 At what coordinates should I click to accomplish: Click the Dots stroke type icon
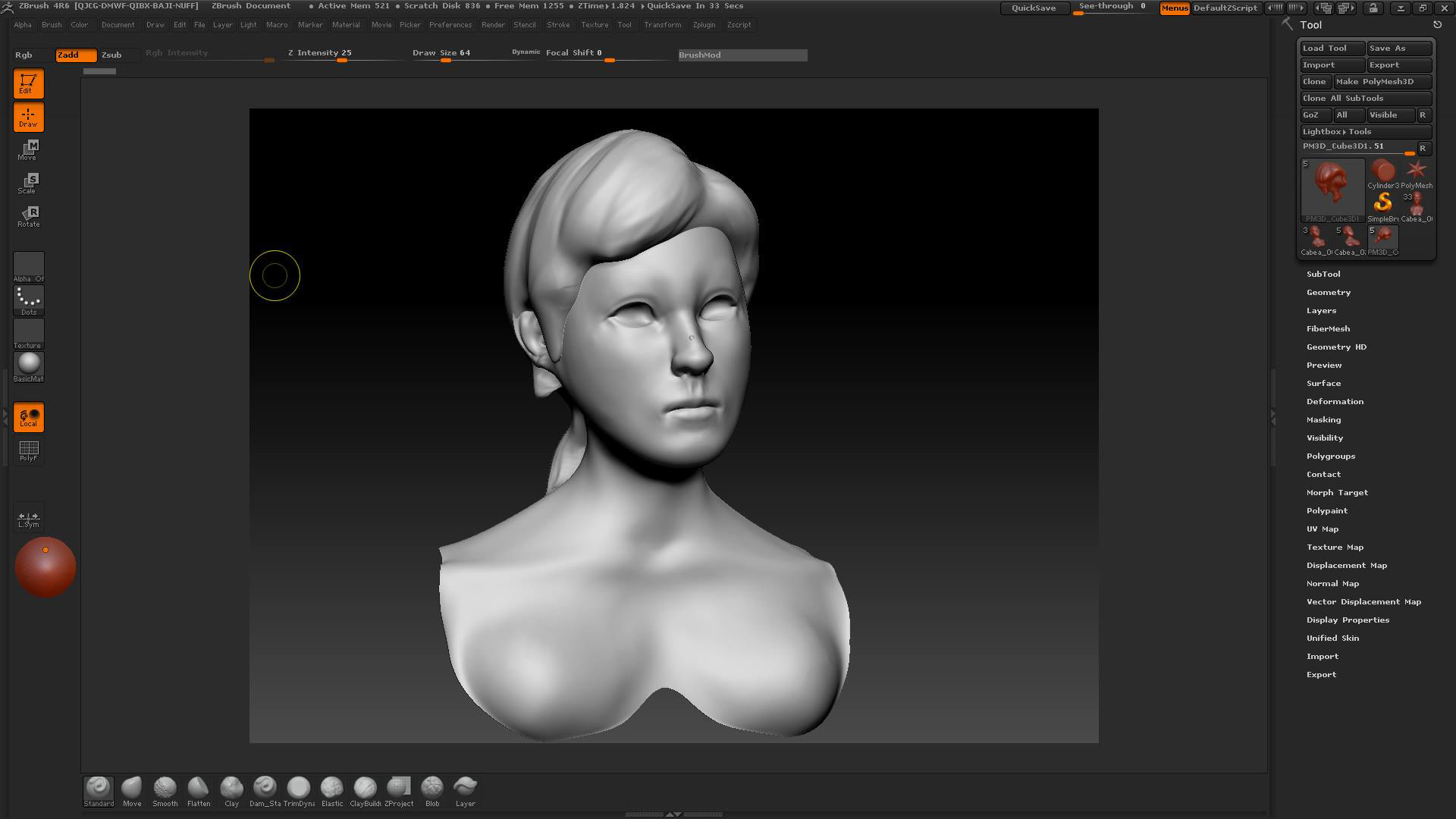point(29,300)
